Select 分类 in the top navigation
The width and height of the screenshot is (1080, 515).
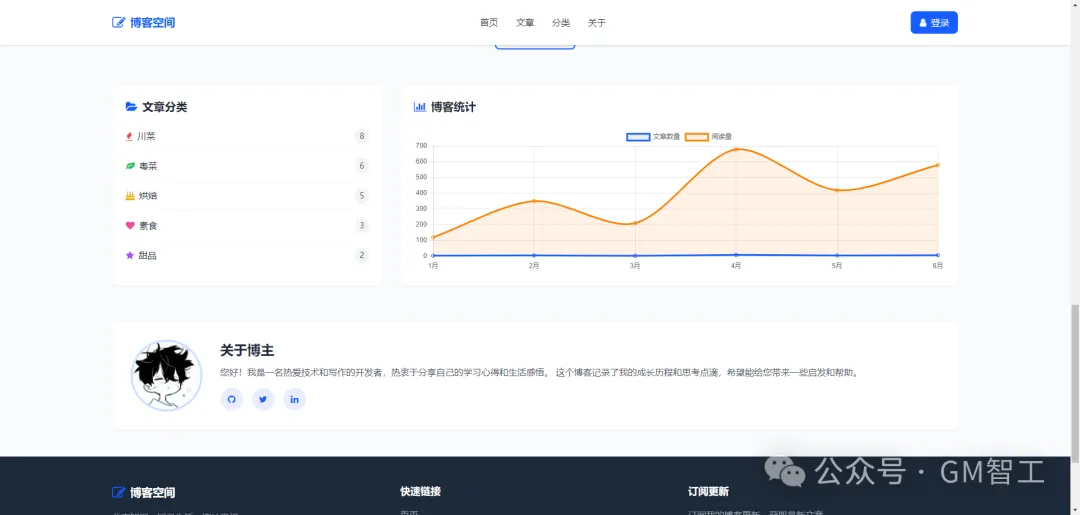[x=561, y=22]
